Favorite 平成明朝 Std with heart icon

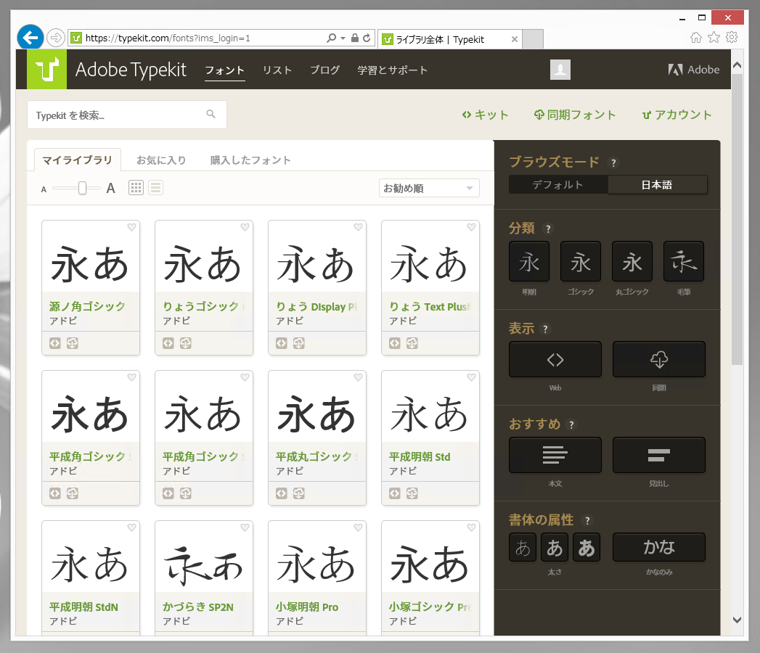(471, 377)
